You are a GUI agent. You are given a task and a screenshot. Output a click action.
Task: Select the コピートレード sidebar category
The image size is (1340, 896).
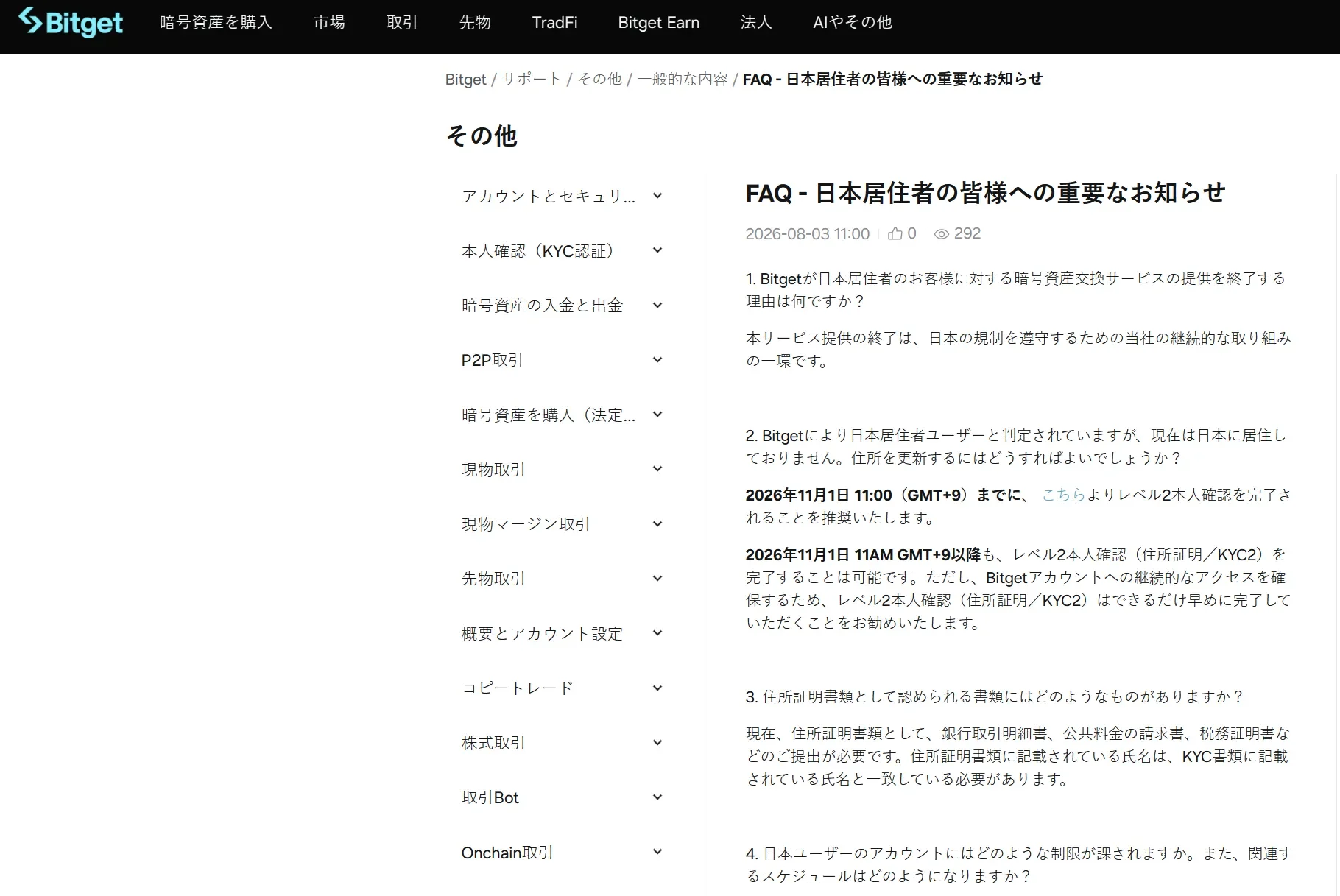518,688
